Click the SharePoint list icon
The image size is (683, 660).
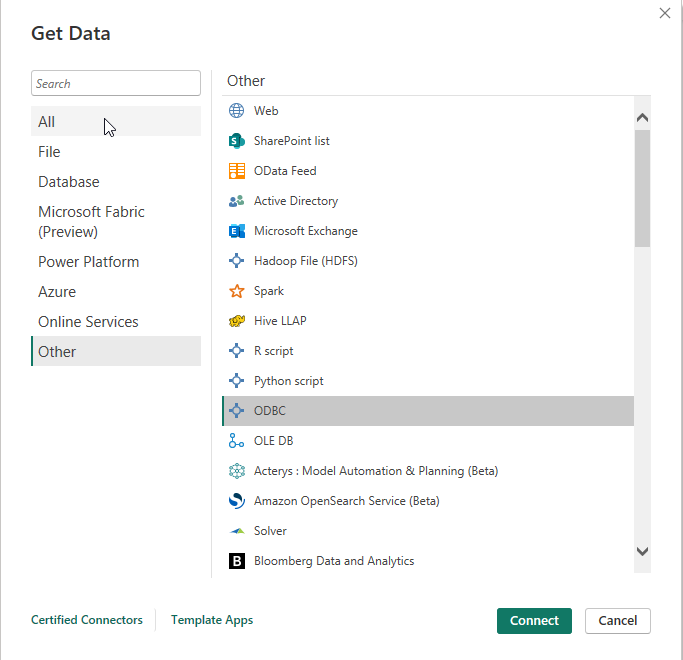click(x=237, y=141)
